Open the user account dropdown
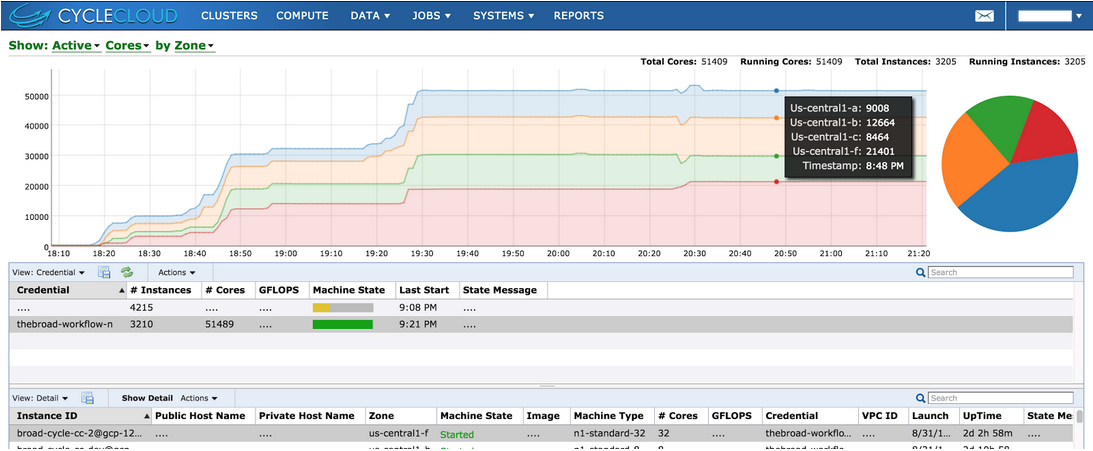The width and height of the screenshot is (1093, 451). (1049, 16)
